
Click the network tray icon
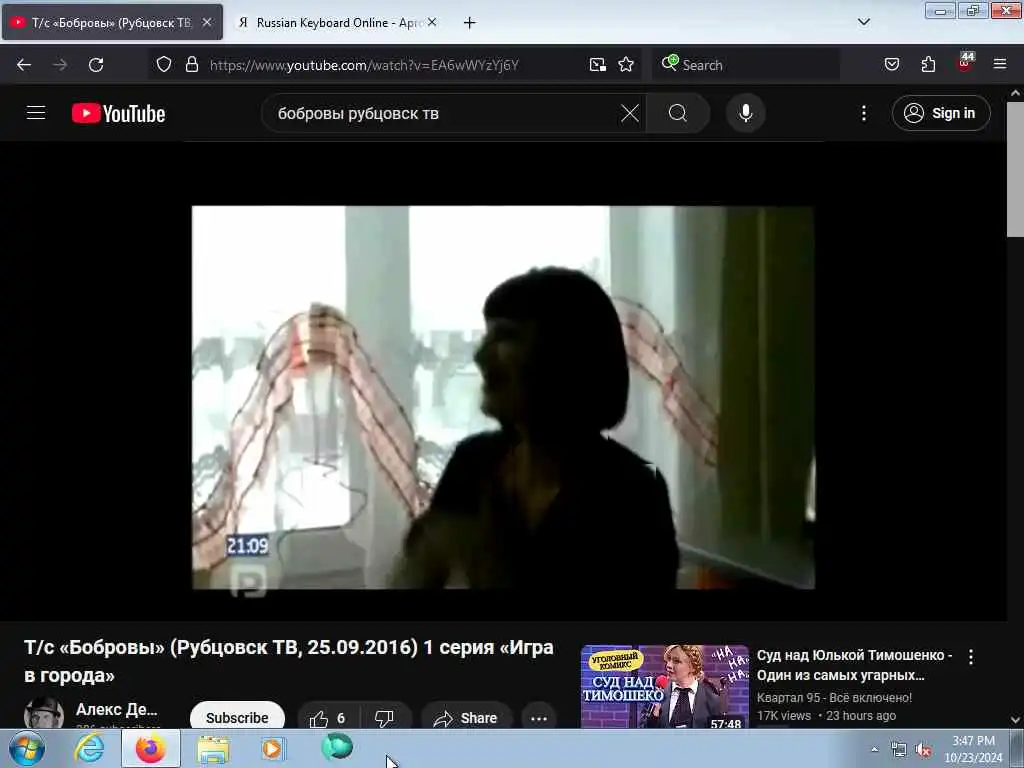pyautogui.click(x=899, y=750)
